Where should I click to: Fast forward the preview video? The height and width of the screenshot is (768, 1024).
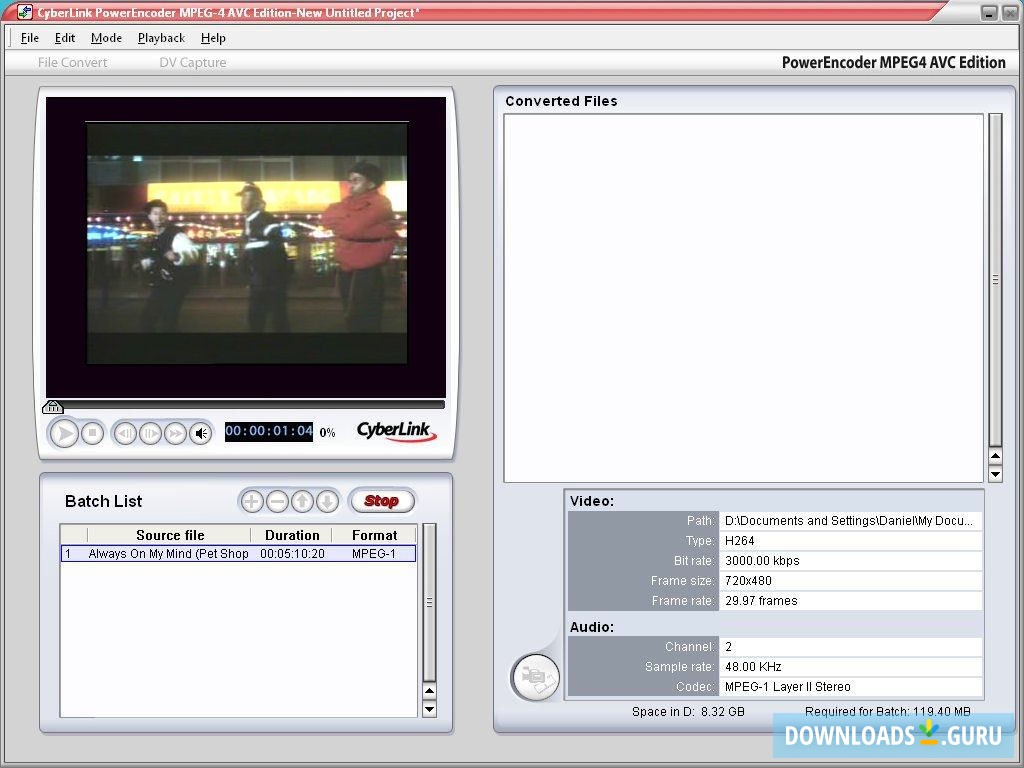(x=176, y=433)
